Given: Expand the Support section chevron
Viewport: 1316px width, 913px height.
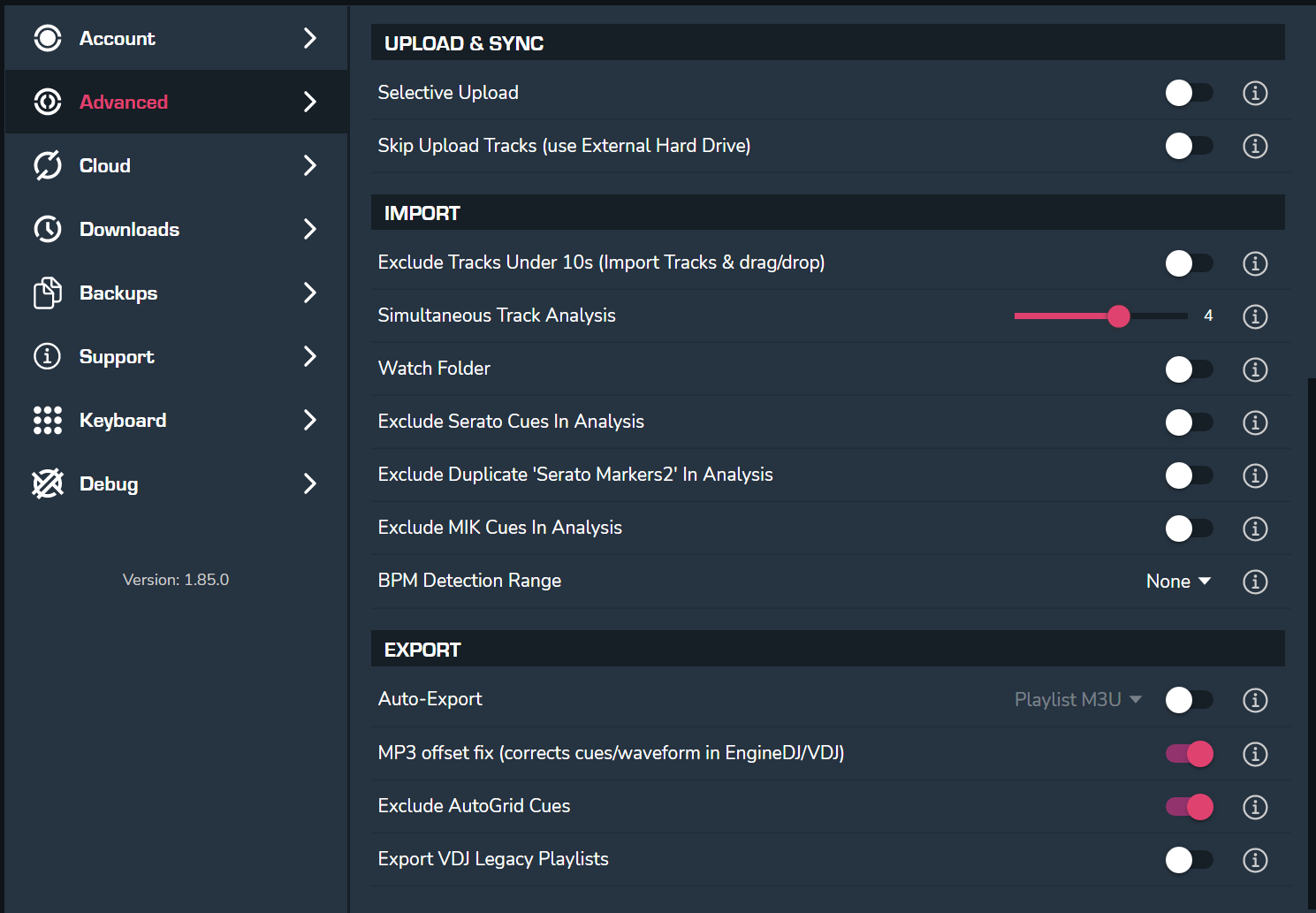Looking at the screenshot, I should [x=309, y=356].
